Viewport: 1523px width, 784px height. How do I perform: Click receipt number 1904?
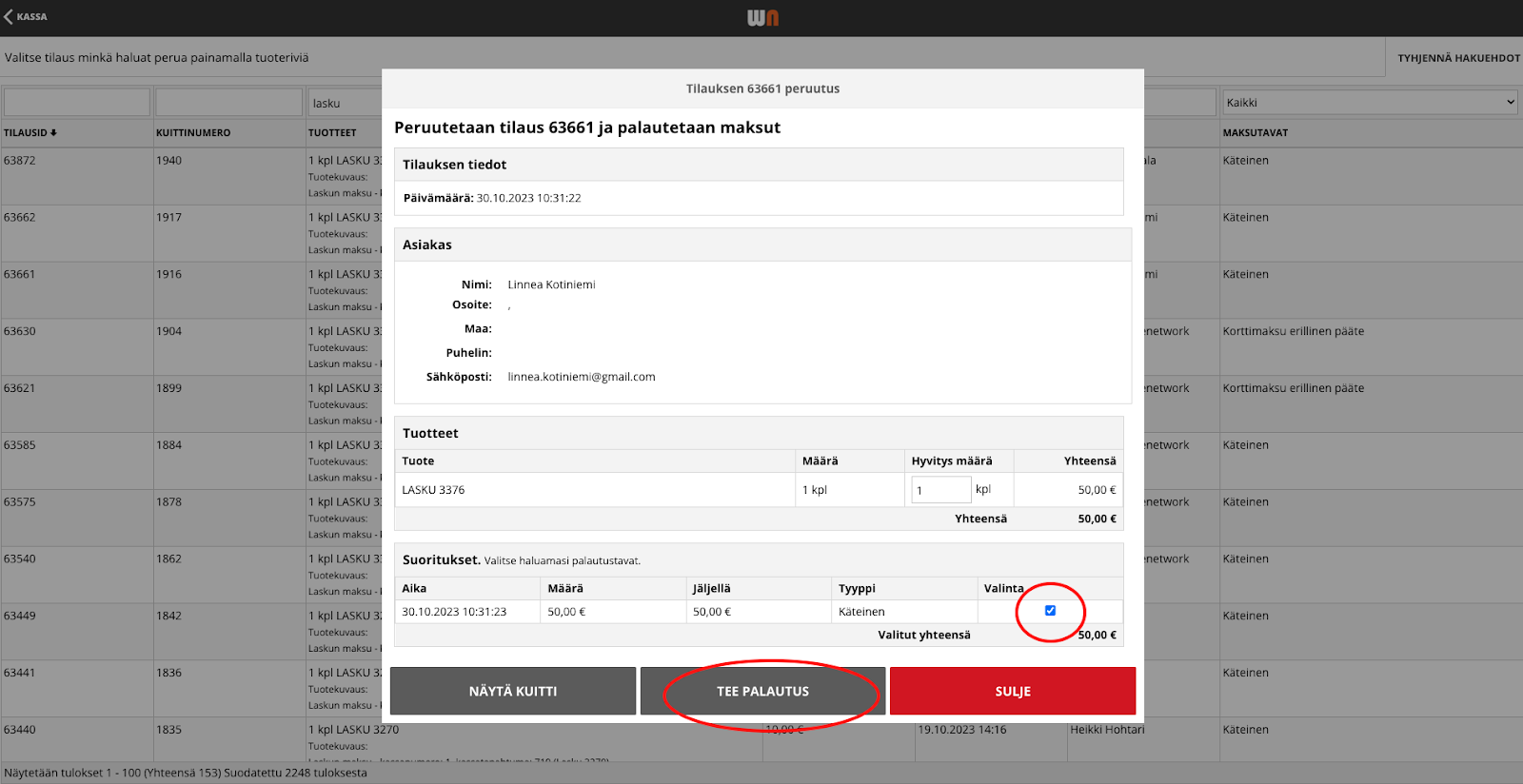tap(168, 332)
